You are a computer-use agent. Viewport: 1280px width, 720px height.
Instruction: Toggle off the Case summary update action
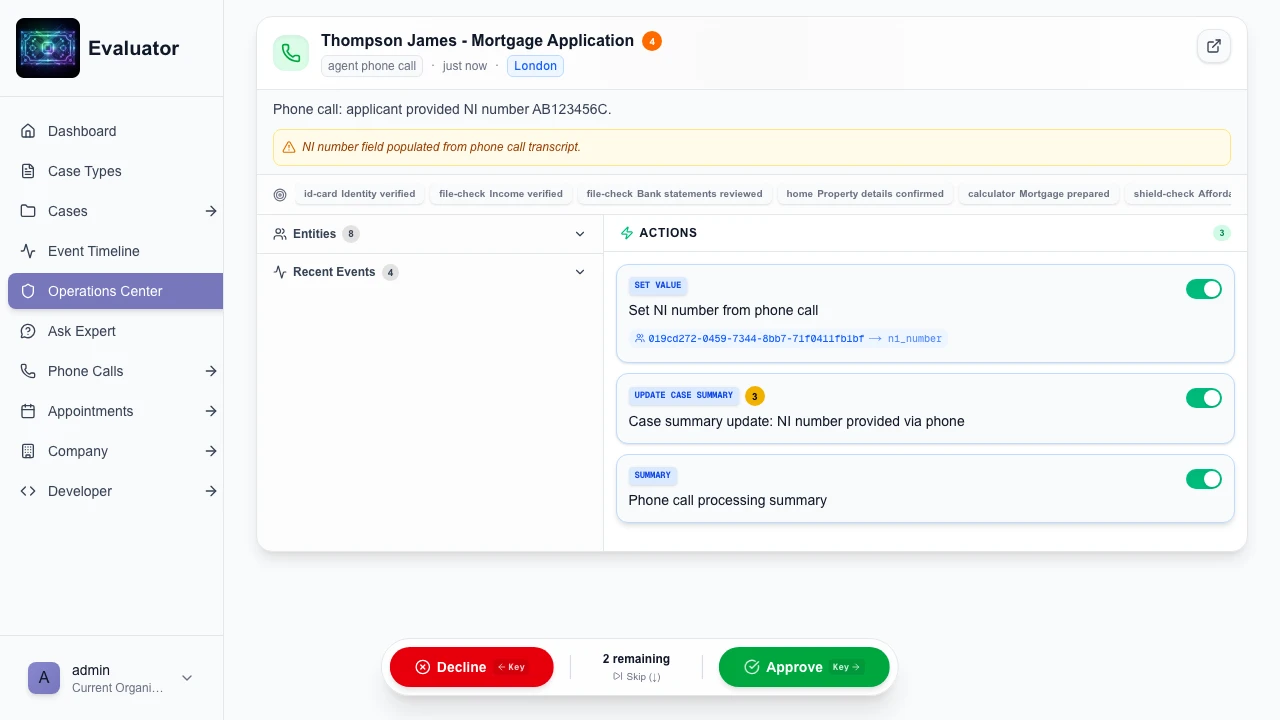1203,398
